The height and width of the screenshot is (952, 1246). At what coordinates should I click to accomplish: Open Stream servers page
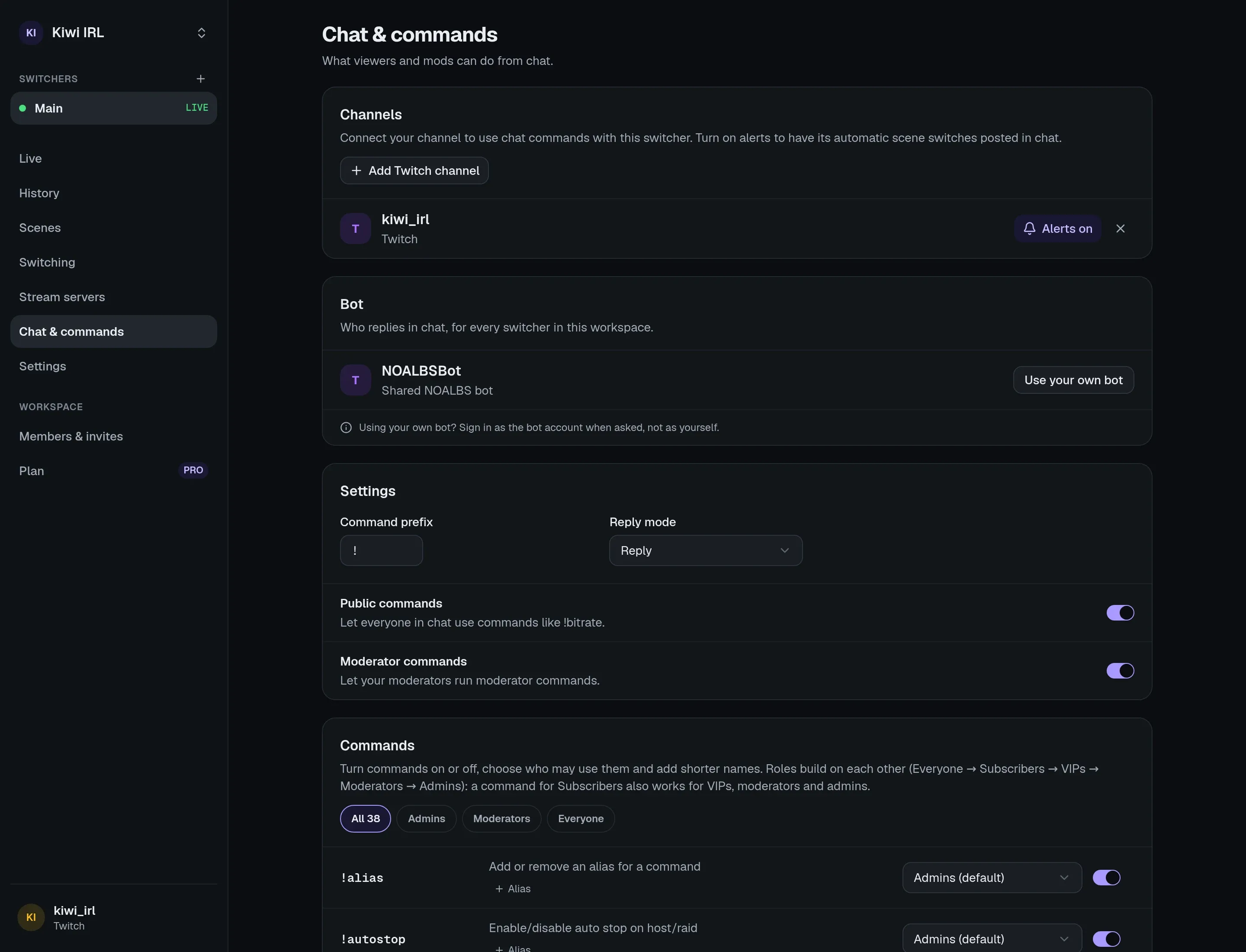[113, 297]
